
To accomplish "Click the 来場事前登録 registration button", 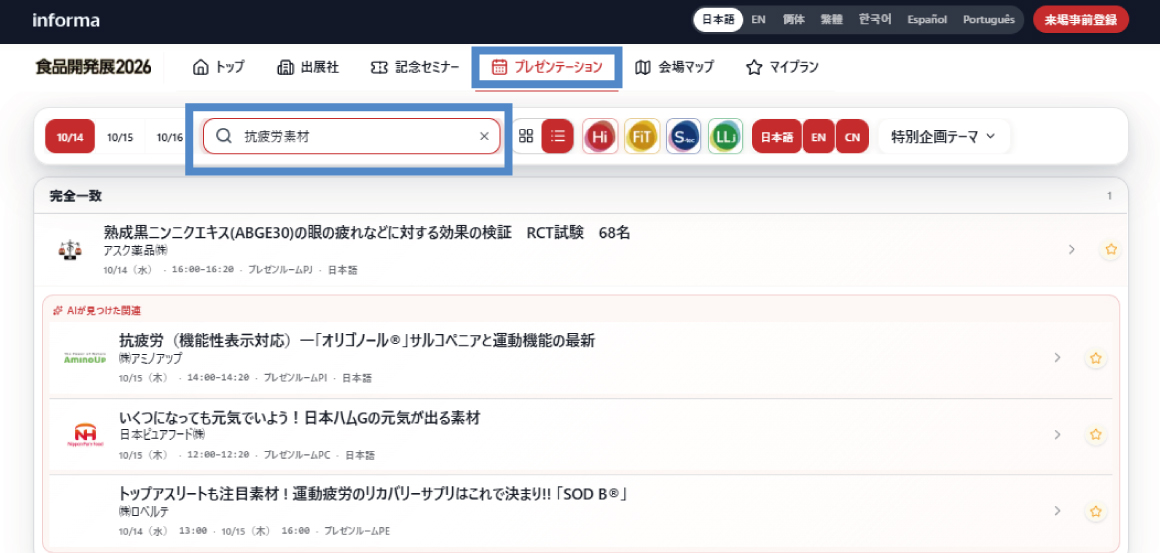I will [x=1081, y=20].
